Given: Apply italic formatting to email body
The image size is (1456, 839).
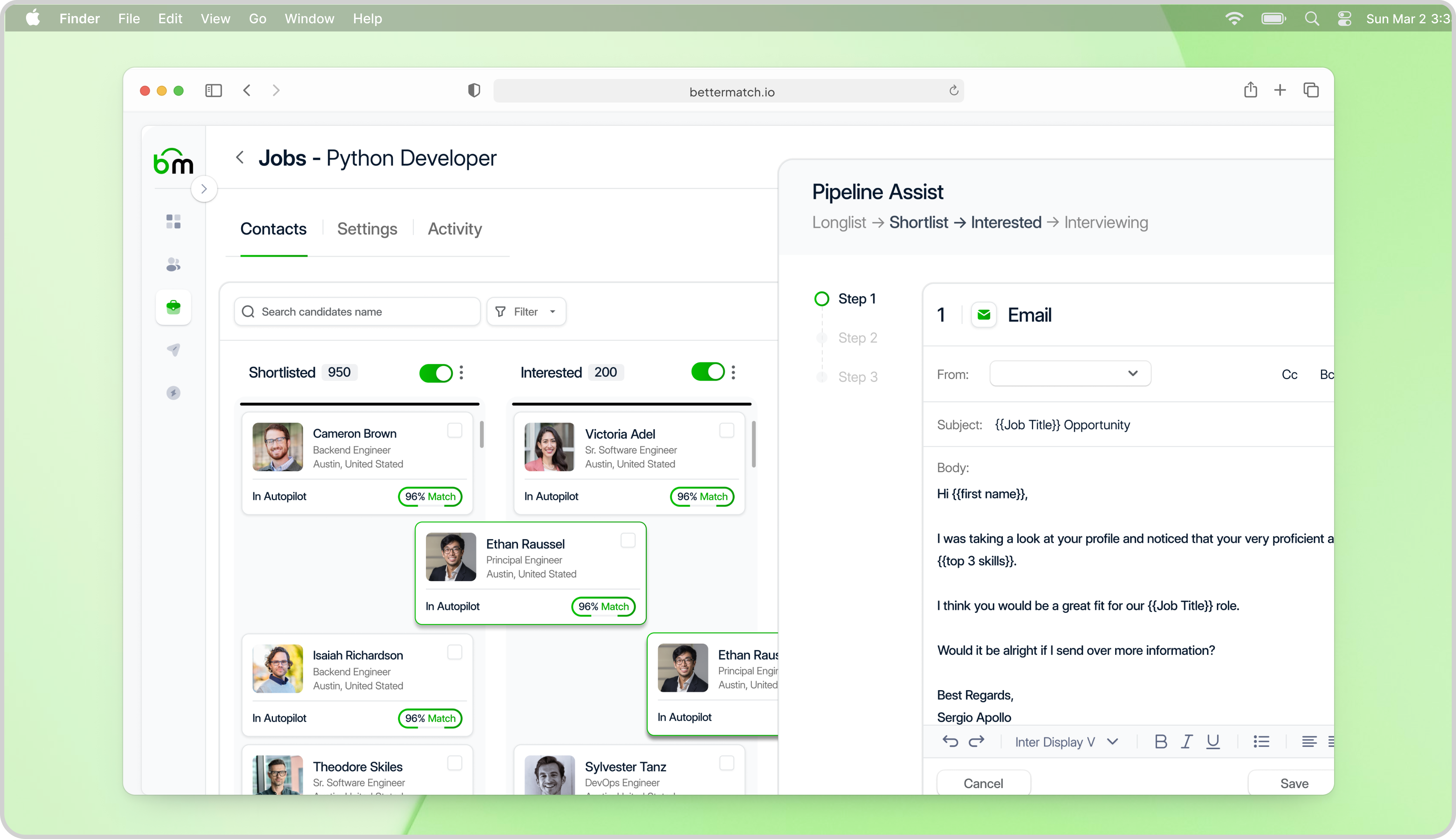Looking at the screenshot, I should [x=1187, y=742].
